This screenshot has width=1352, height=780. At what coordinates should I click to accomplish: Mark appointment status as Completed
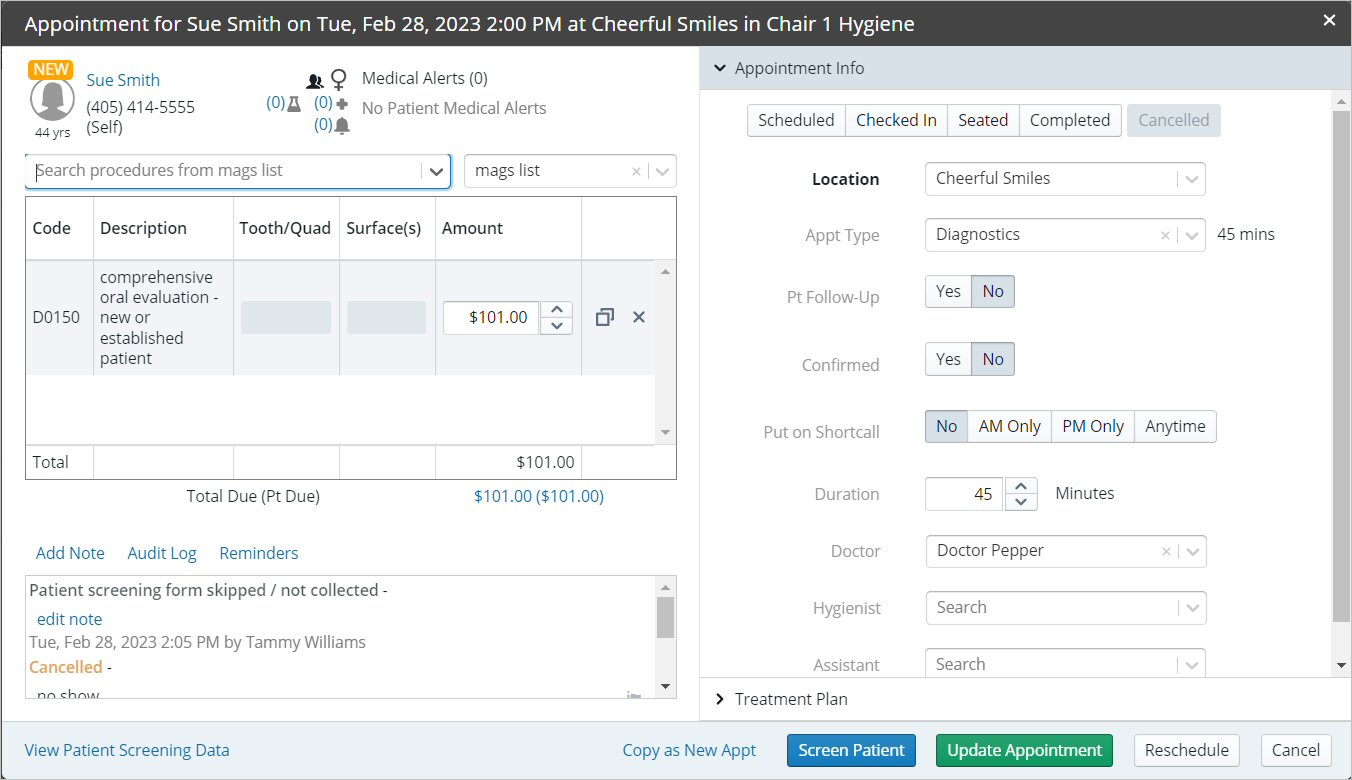pyautogui.click(x=1069, y=120)
